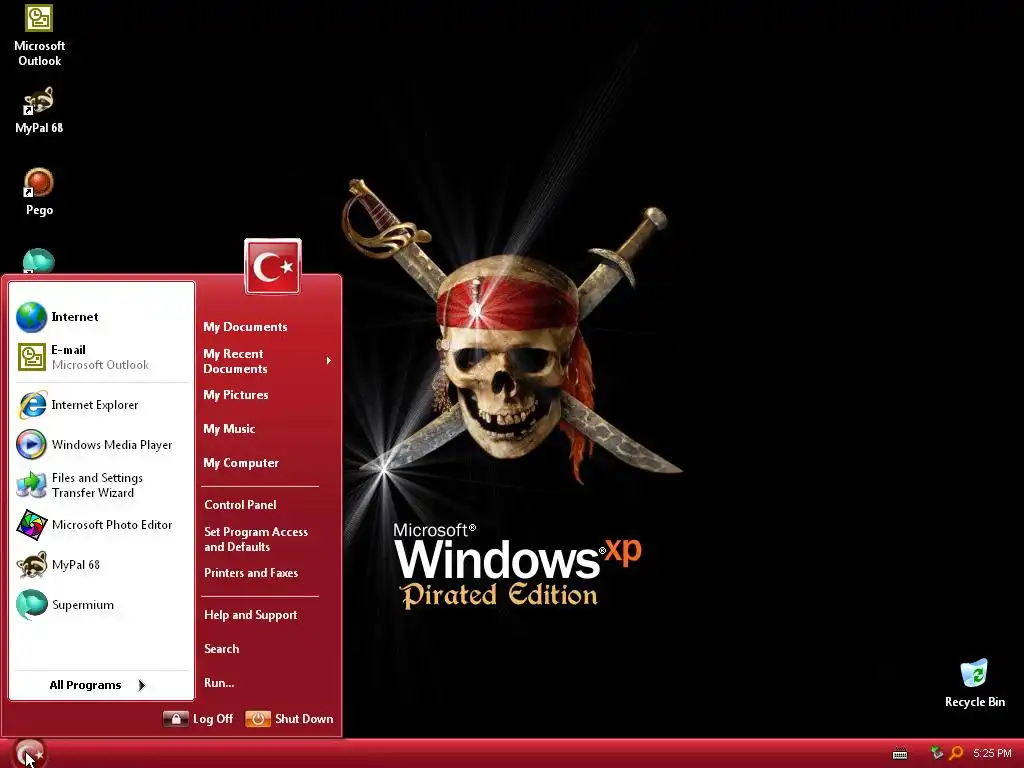Open Search from Start menu
This screenshot has width=1024, height=768.
pyautogui.click(x=221, y=649)
